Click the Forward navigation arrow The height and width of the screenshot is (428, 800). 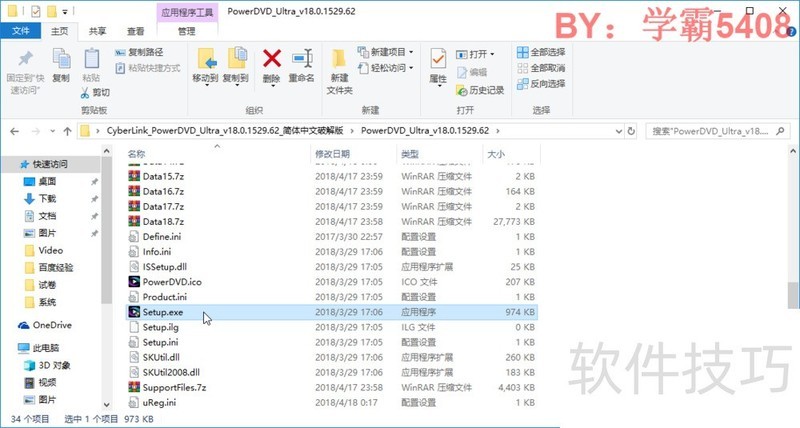pos(35,131)
